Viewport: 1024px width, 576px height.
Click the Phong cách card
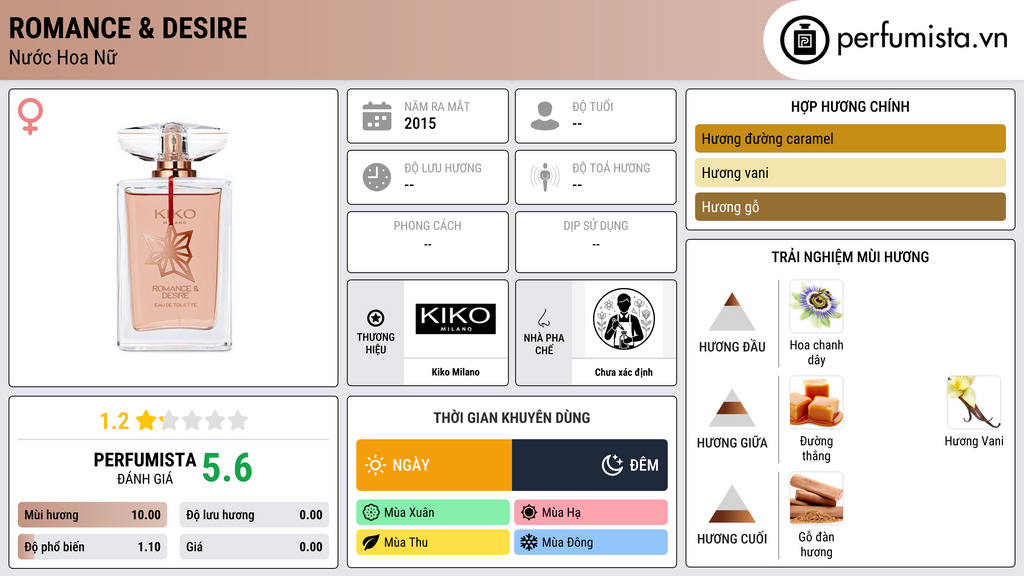428,242
